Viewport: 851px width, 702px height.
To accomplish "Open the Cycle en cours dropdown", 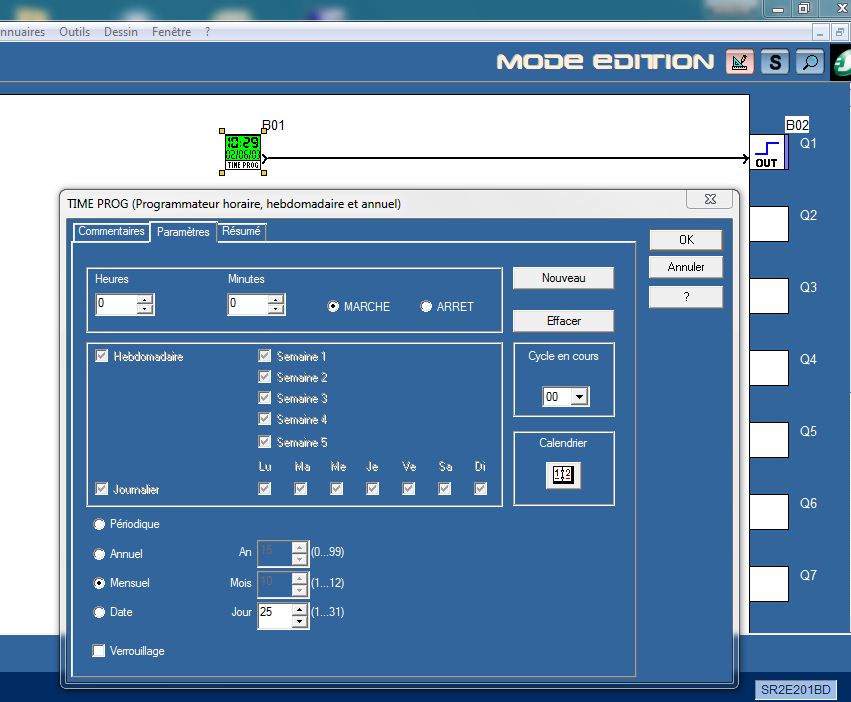I will pos(579,397).
